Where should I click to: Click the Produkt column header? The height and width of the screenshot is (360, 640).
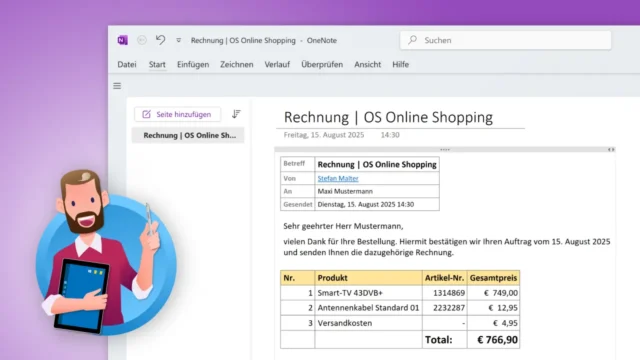point(368,278)
